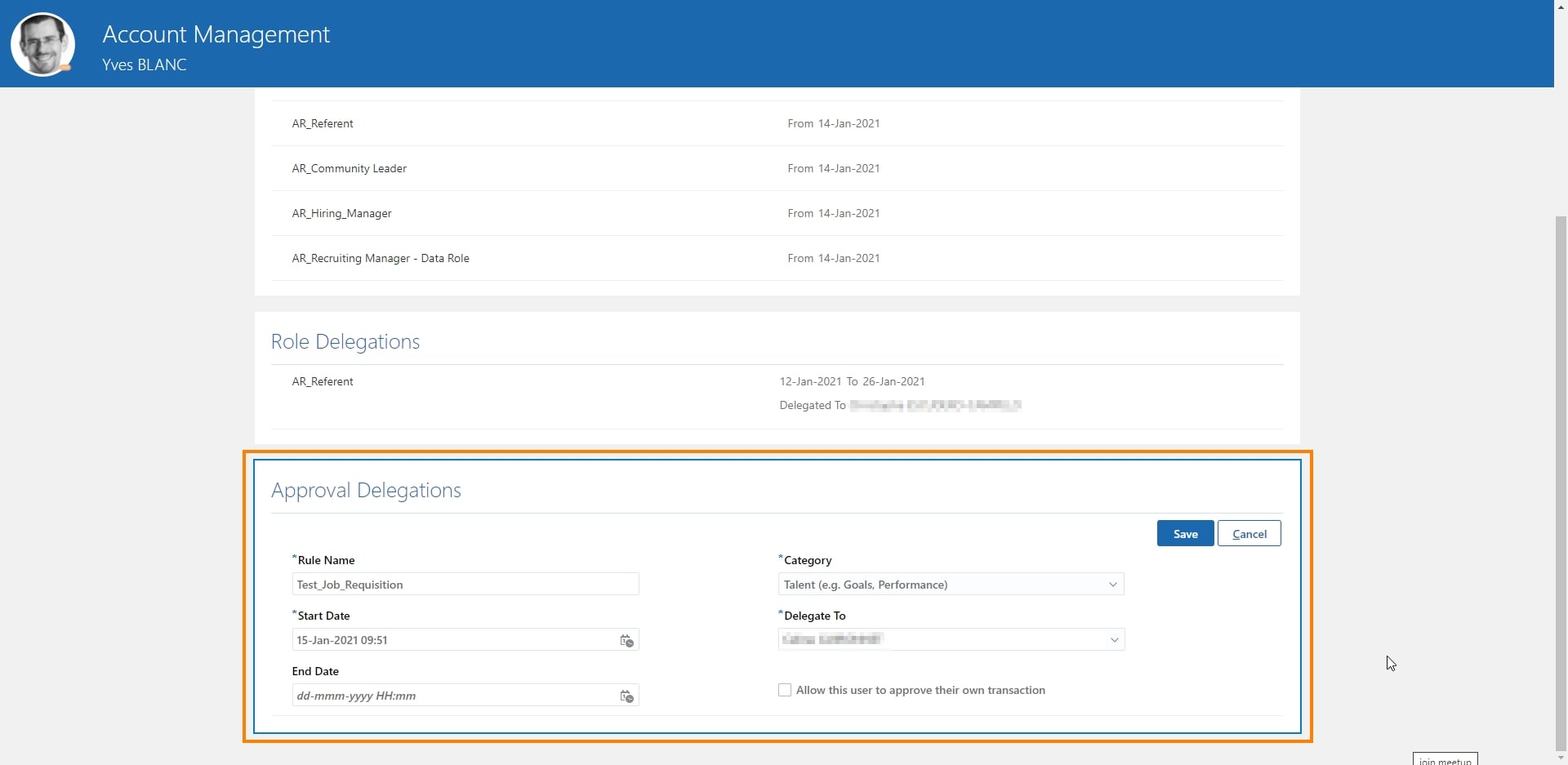This screenshot has height=765, width=1568.
Task: Click the Save button
Action: click(x=1185, y=533)
